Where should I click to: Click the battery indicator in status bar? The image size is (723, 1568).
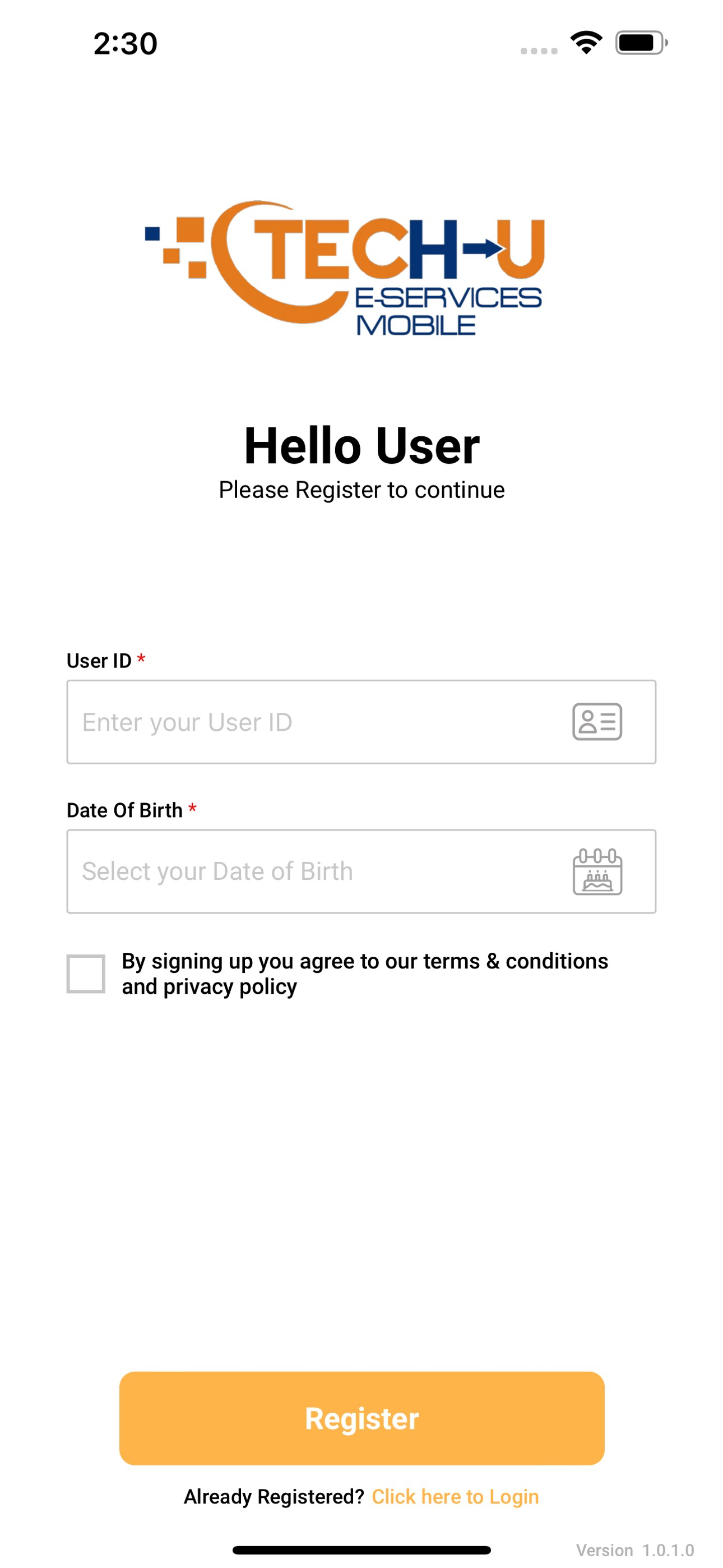click(638, 43)
